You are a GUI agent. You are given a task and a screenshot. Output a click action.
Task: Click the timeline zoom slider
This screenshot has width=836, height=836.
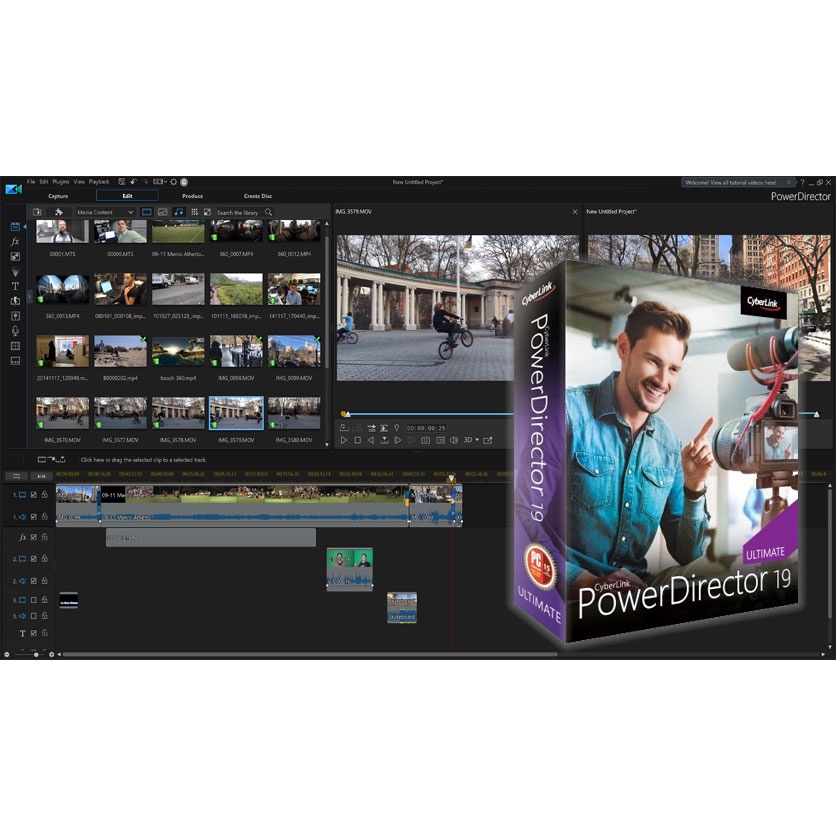coord(36,654)
